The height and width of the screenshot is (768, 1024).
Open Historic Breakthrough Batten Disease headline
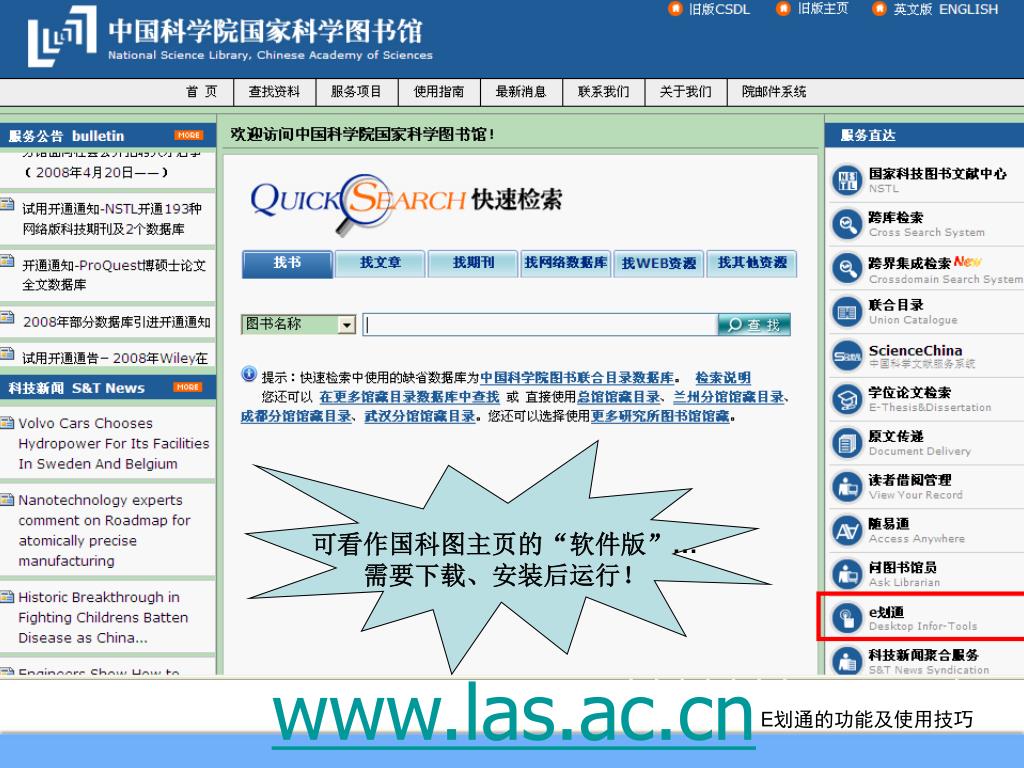click(103, 617)
